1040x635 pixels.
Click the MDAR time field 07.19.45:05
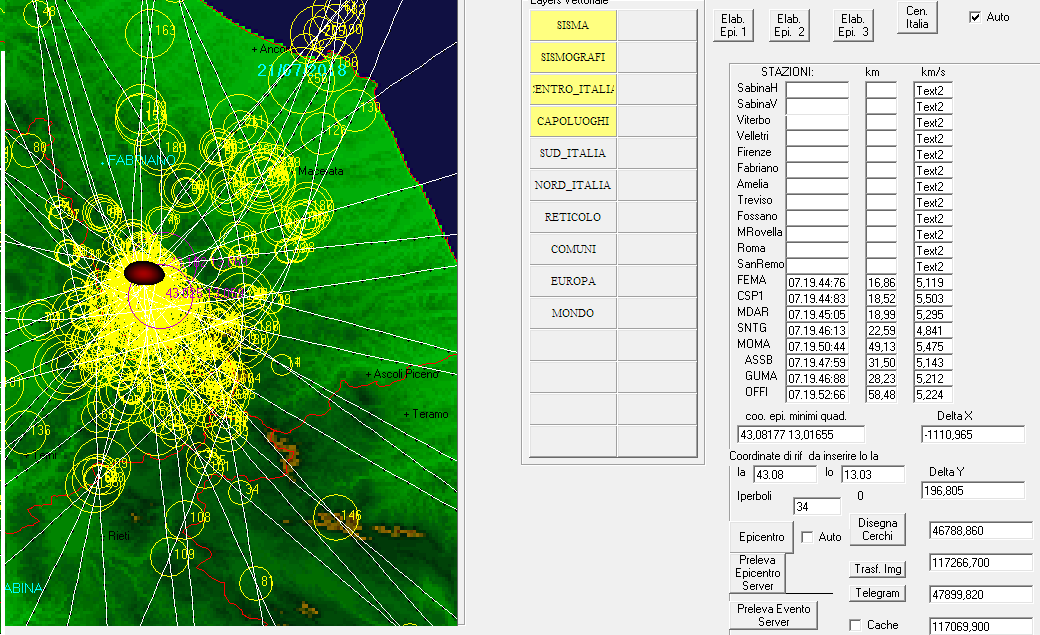coord(817,315)
